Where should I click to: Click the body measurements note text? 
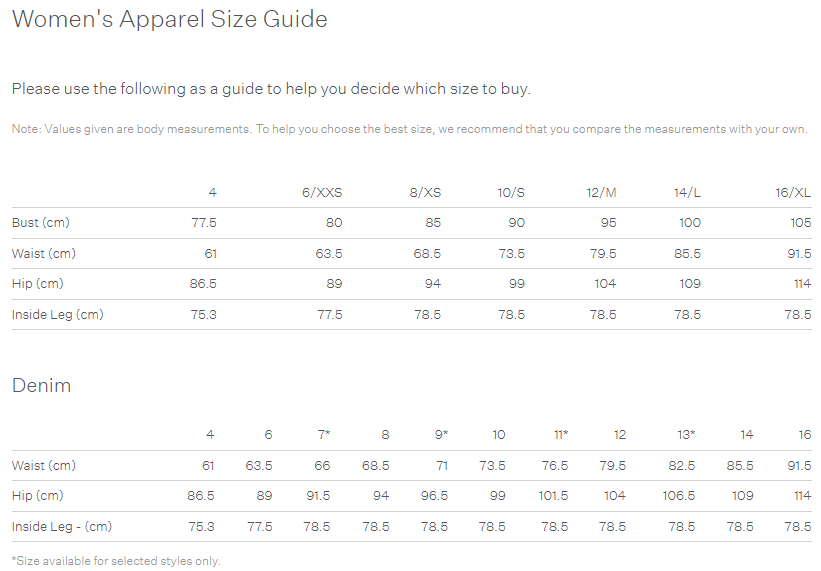409,129
